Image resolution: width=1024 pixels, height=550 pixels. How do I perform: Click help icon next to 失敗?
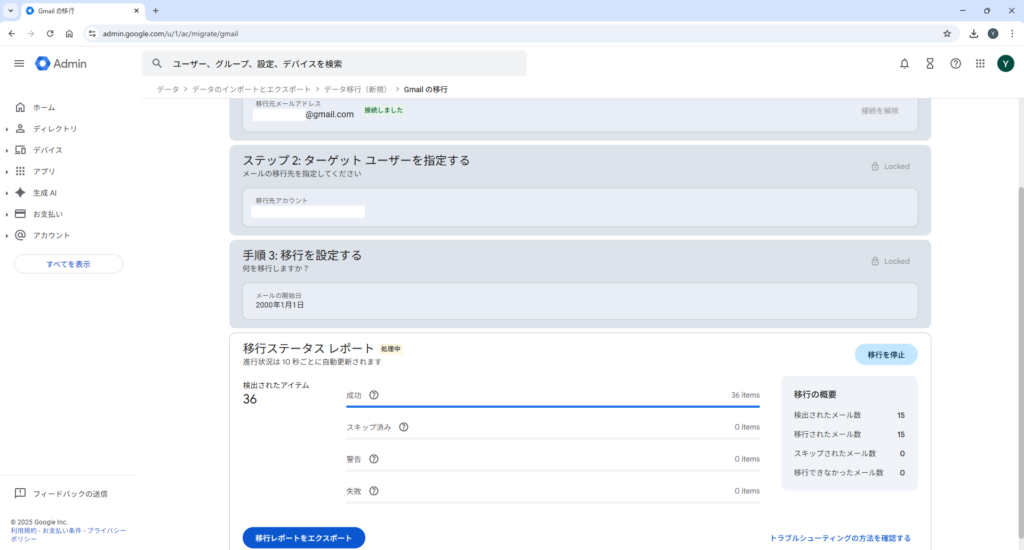pyautogui.click(x=374, y=491)
